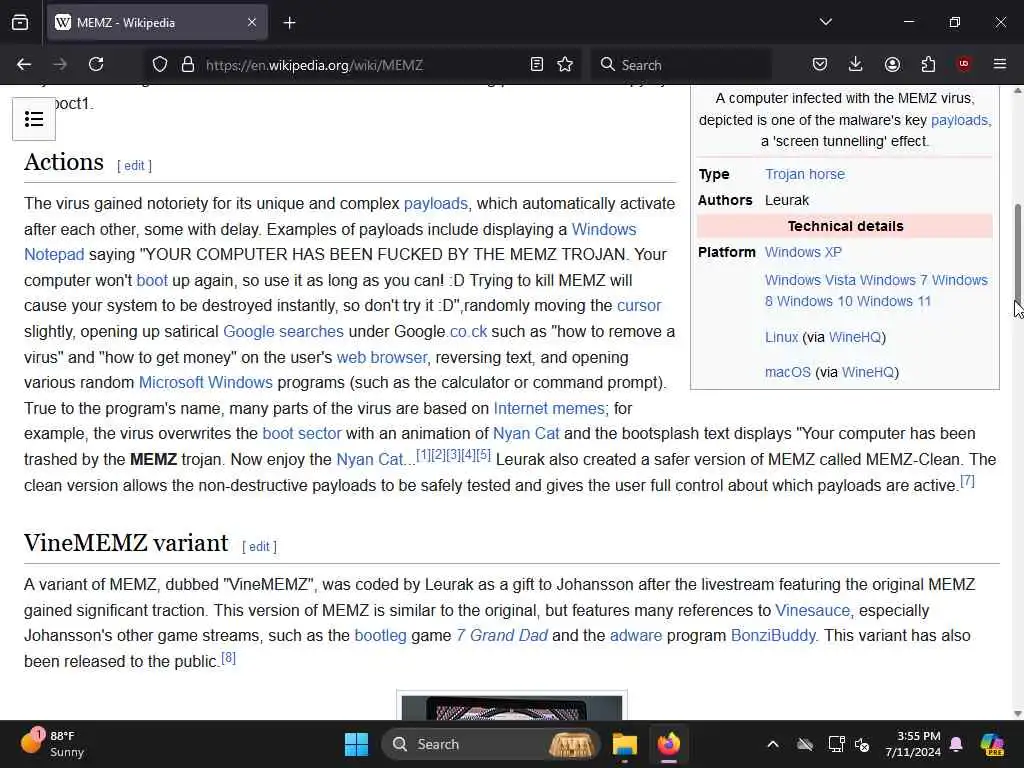Jump to citation [7]
This screenshot has width=1024, height=768.
click(967, 481)
